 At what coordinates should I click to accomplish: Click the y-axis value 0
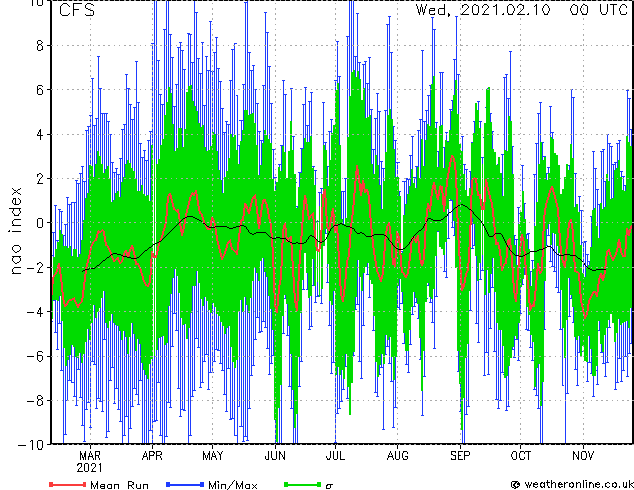tap(40, 223)
